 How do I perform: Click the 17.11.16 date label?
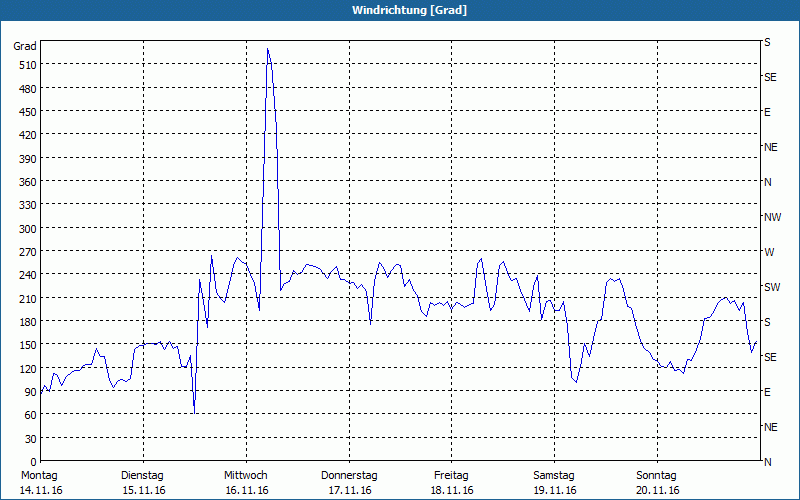point(349,490)
